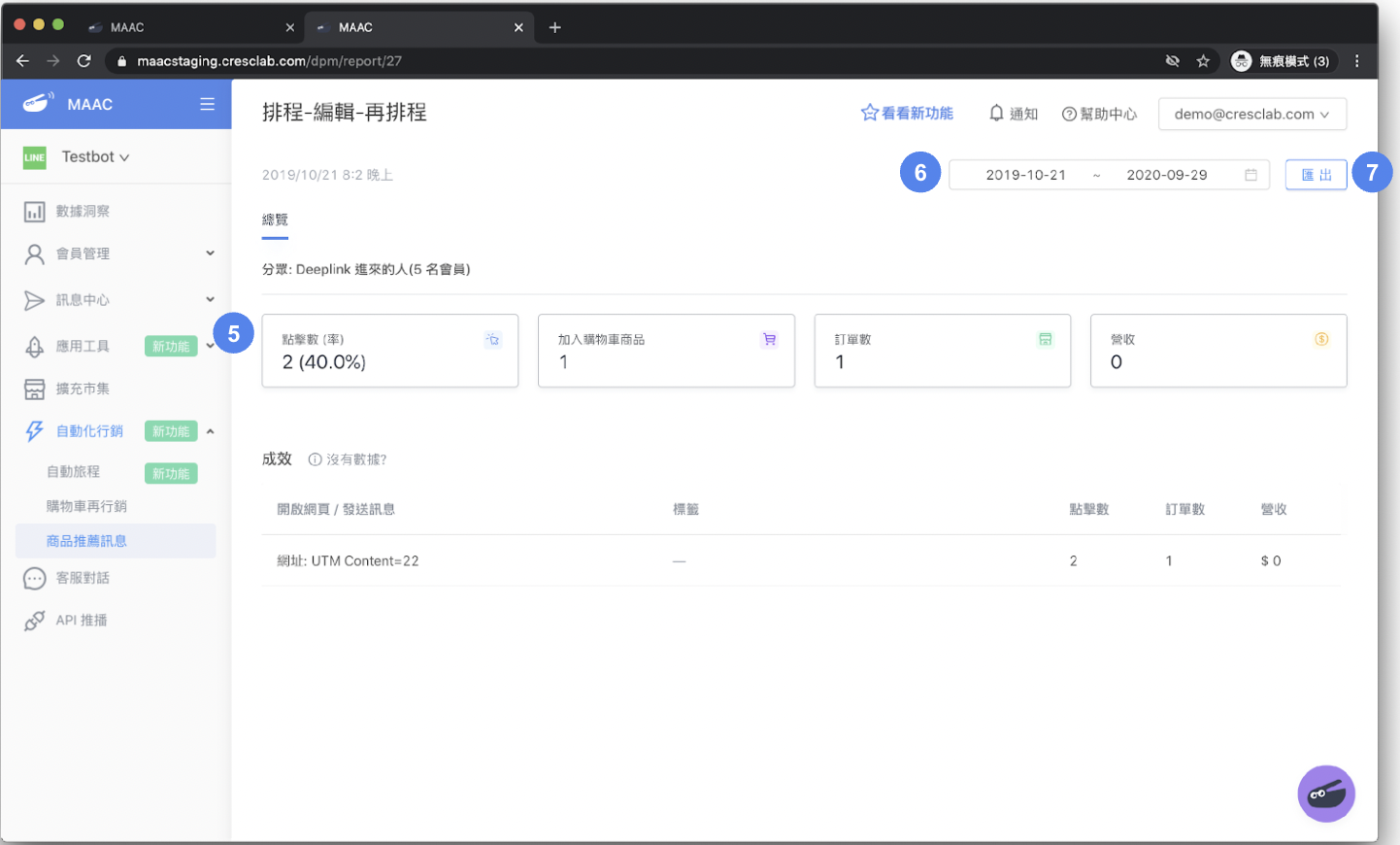
Task: Open 自動旅程 submenu item
Action: click(74, 471)
